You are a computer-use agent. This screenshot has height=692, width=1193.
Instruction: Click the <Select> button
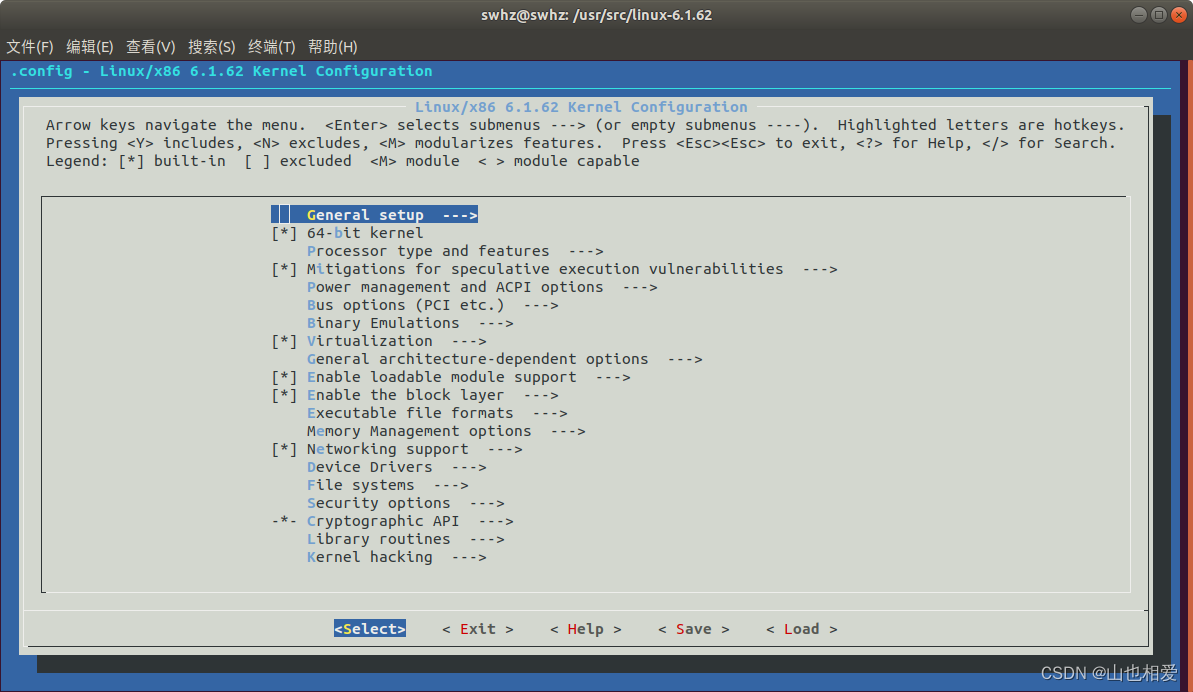pos(370,629)
